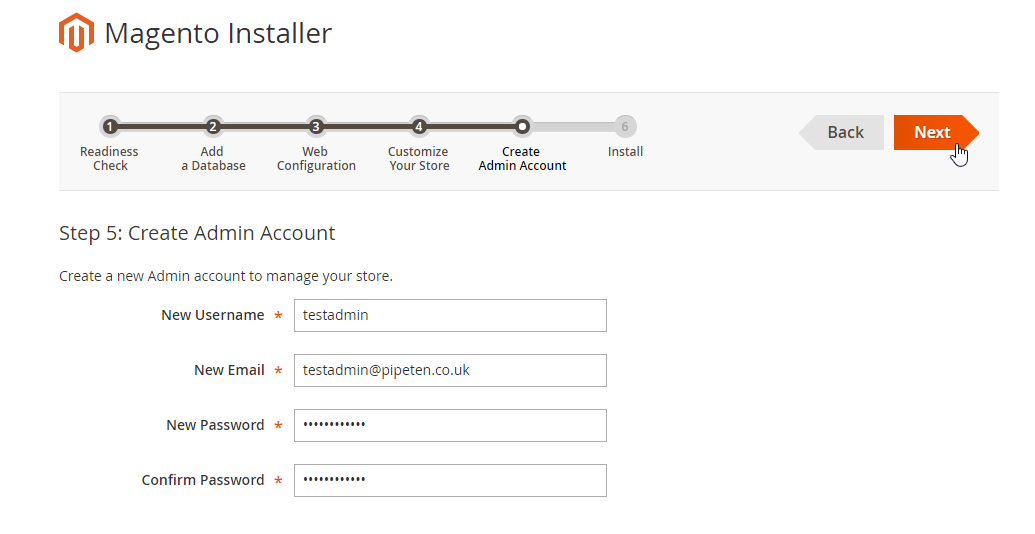This screenshot has height=534, width=1035.
Task: Go to Readiness Check step label
Action: point(110,158)
